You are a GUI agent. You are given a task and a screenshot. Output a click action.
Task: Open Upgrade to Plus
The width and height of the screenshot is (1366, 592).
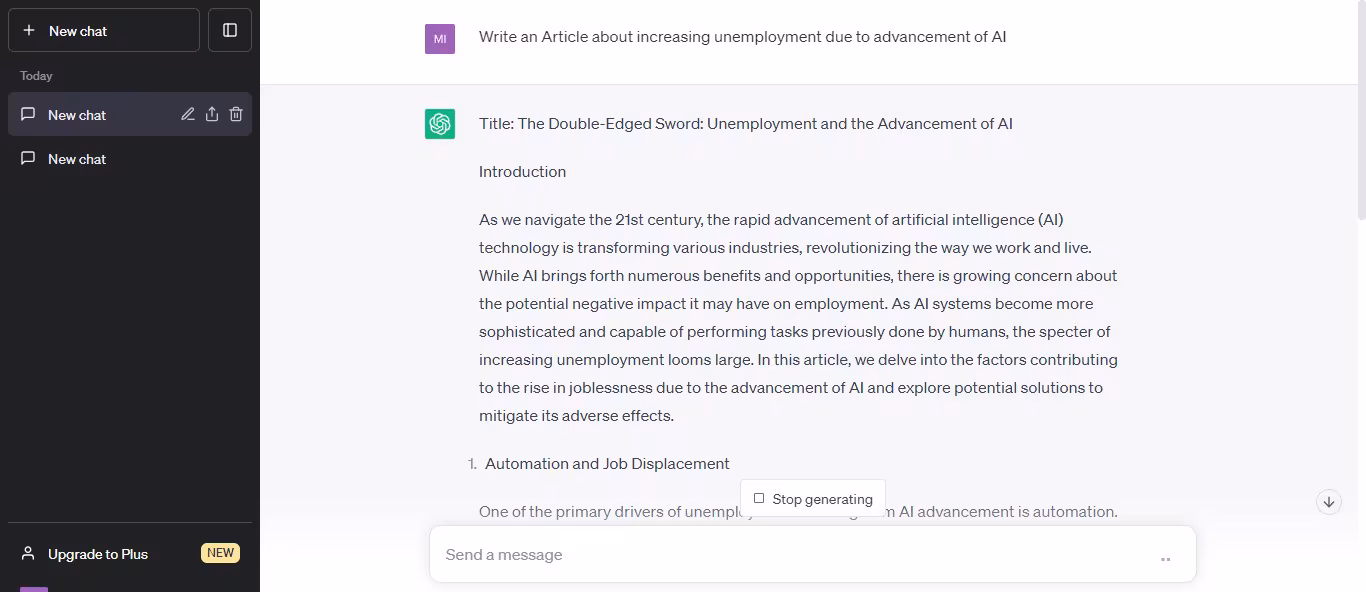[x=98, y=554]
